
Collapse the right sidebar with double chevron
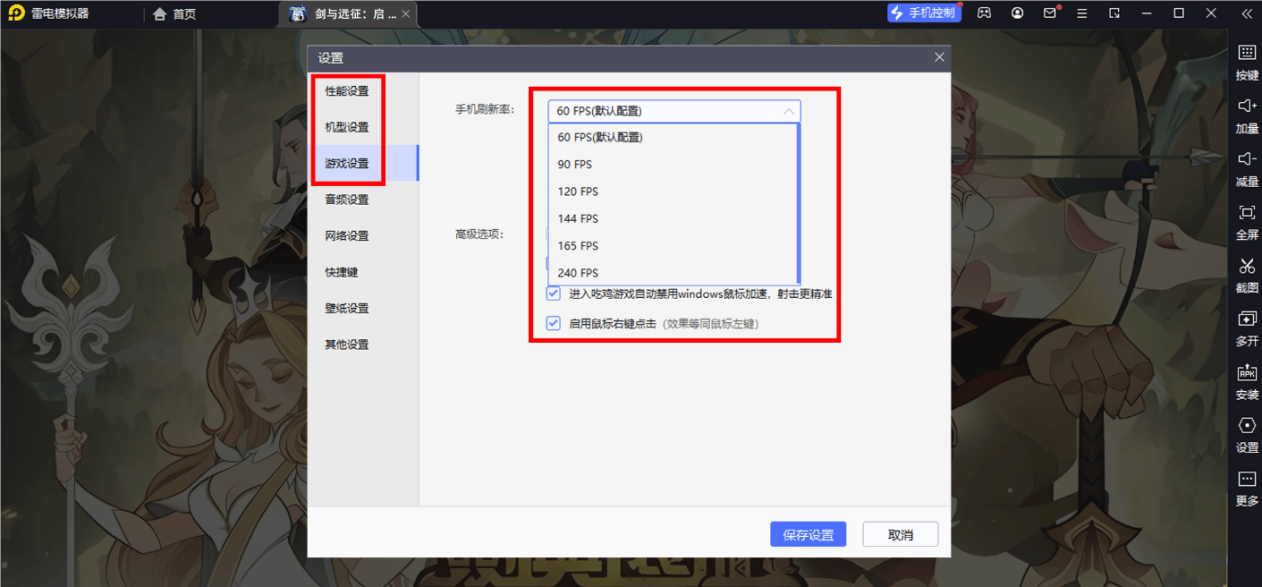[1246, 13]
